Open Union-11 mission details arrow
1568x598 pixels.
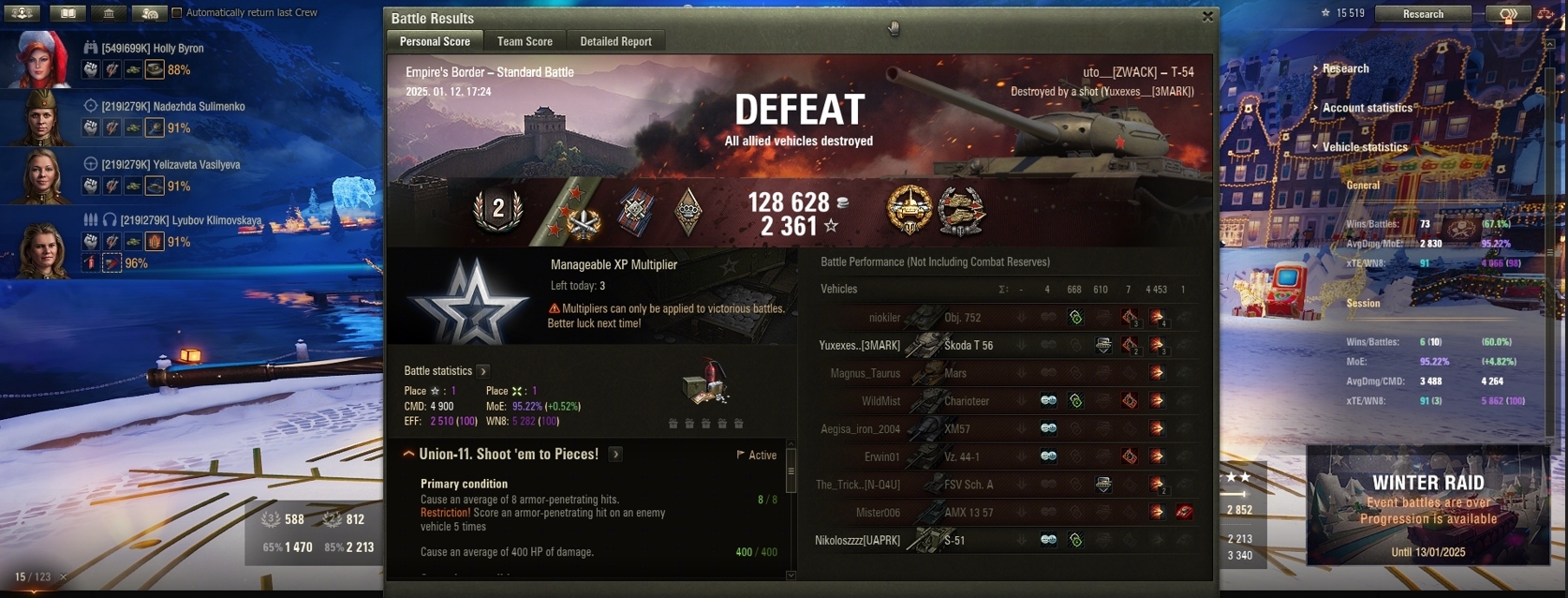[x=615, y=454]
